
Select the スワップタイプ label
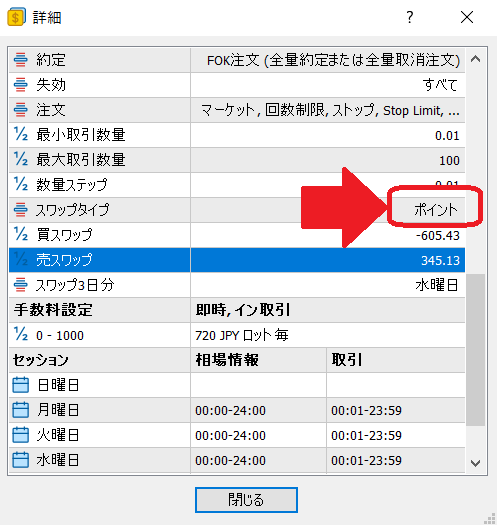coord(72,210)
